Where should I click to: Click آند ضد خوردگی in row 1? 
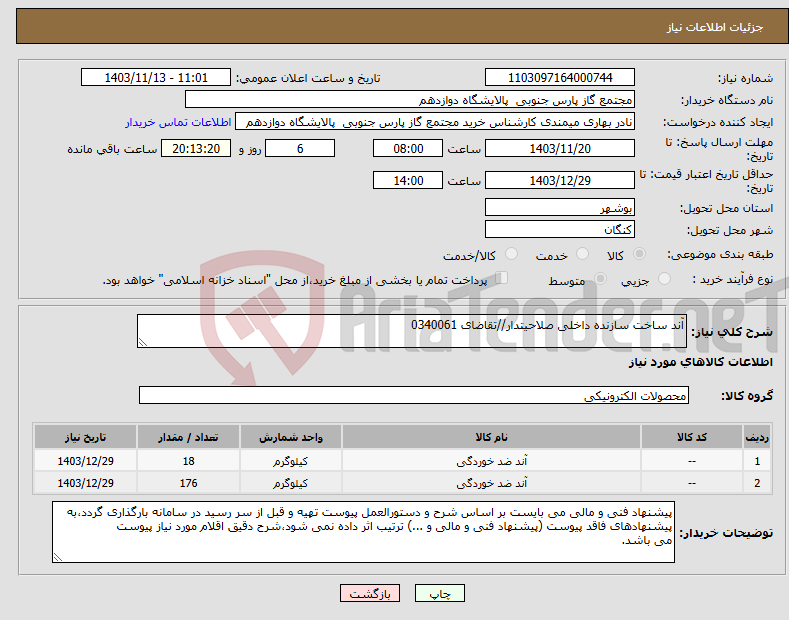(491, 461)
